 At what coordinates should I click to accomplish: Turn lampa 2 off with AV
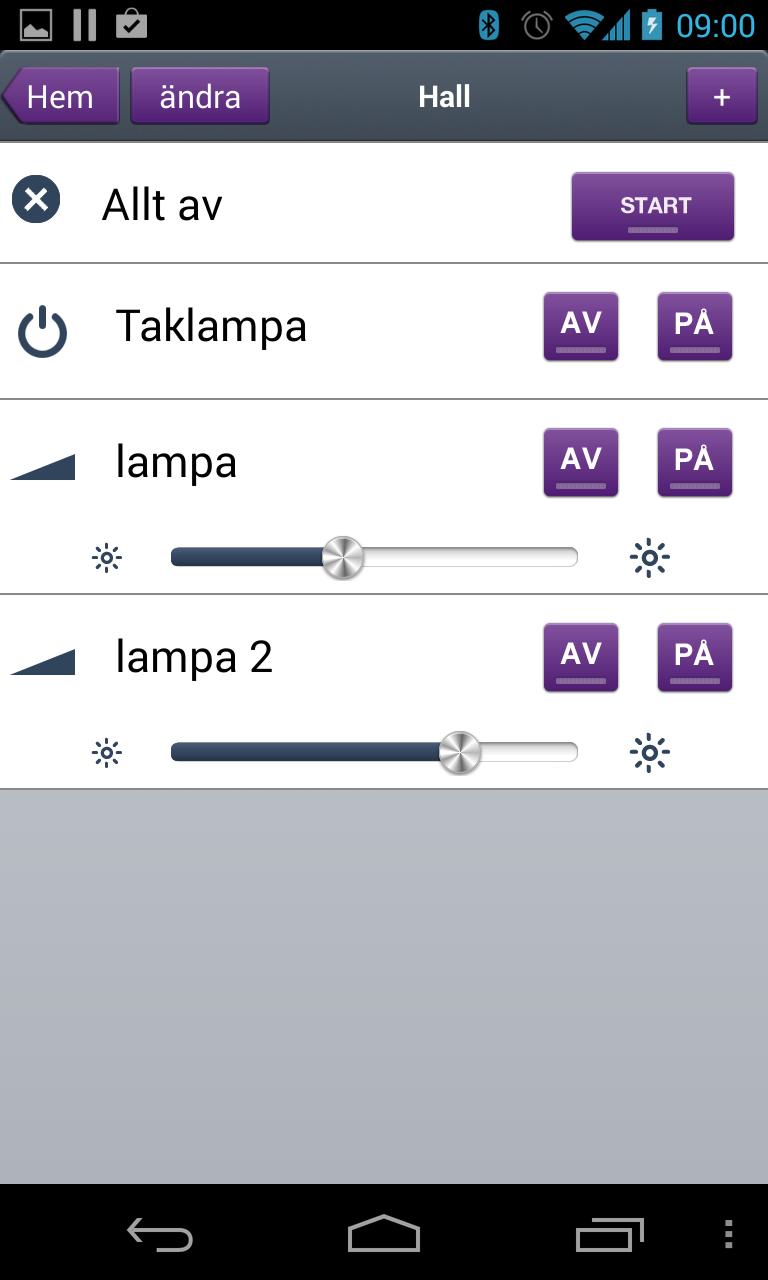(581, 657)
